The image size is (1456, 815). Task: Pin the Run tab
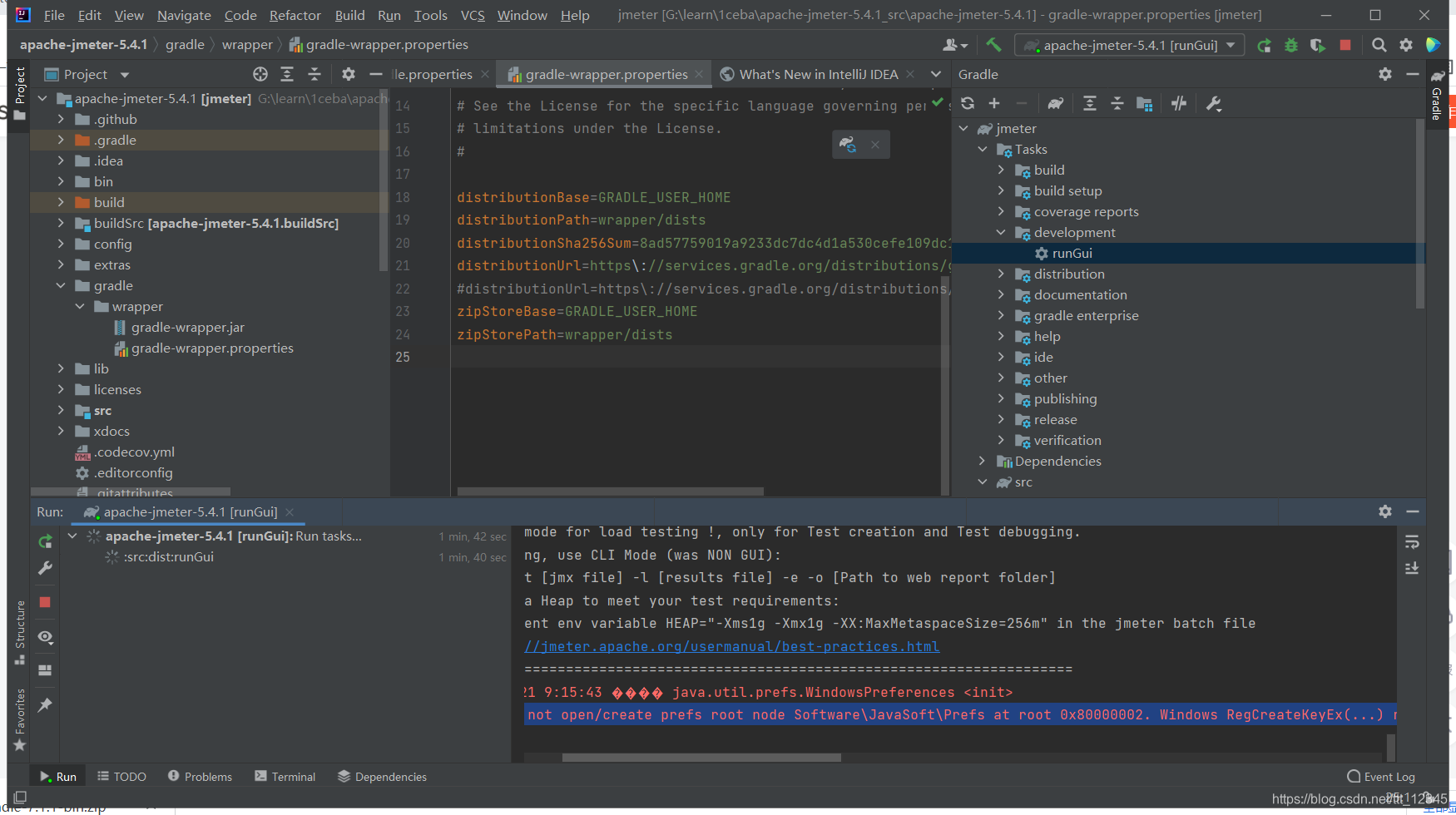click(46, 705)
